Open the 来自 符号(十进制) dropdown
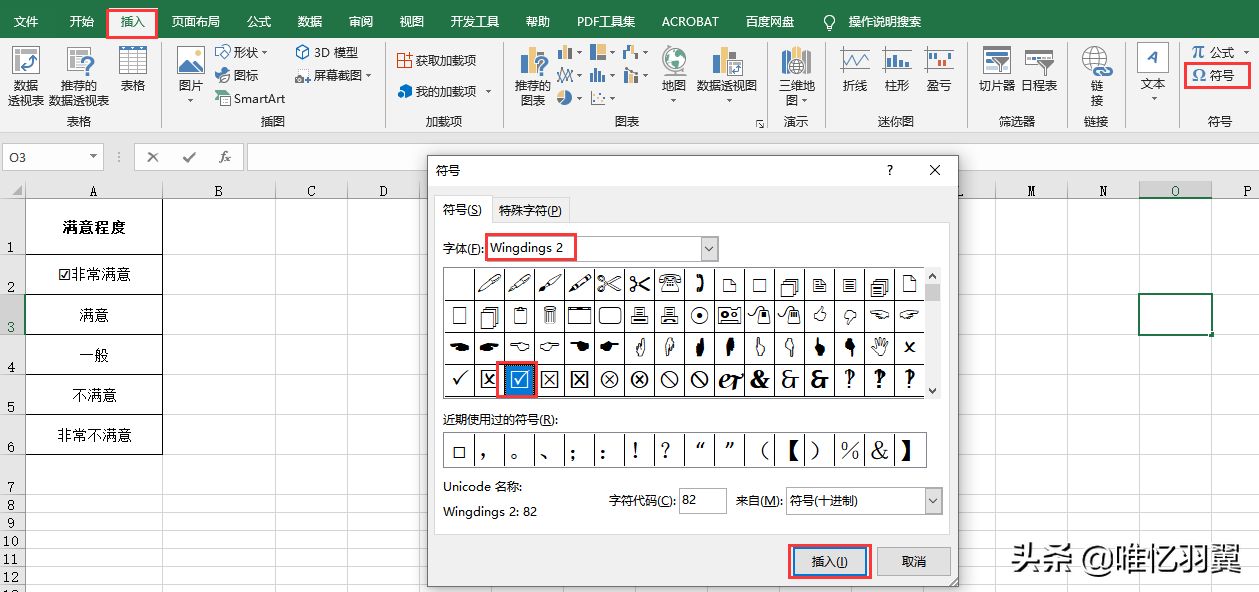The width and height of the screenshot is (1259, 592). pos(933,501)
